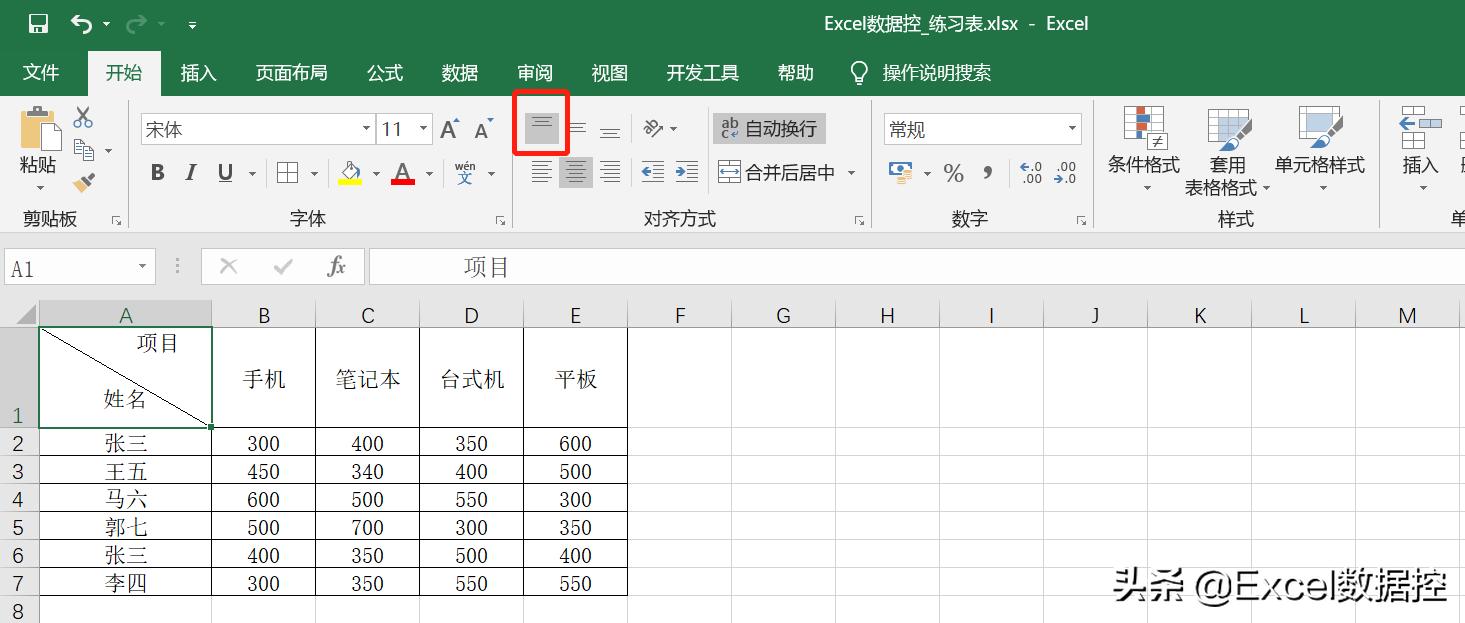Viewport: 1465px width, 623px height.
Task: Toggle 自动换行 wrap text
Action: coord(770,128)
